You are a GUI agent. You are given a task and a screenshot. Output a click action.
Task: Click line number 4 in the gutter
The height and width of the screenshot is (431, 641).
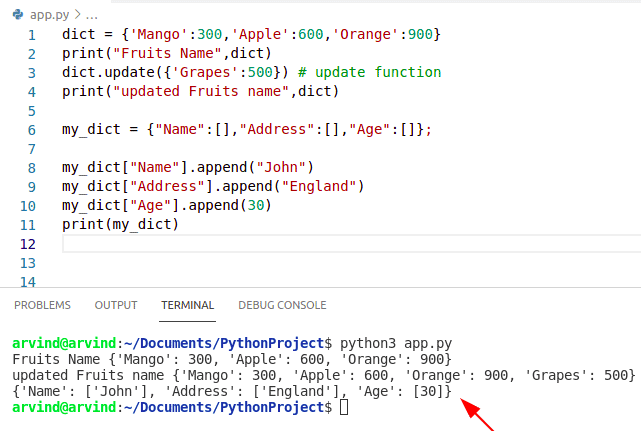point(31,92)
